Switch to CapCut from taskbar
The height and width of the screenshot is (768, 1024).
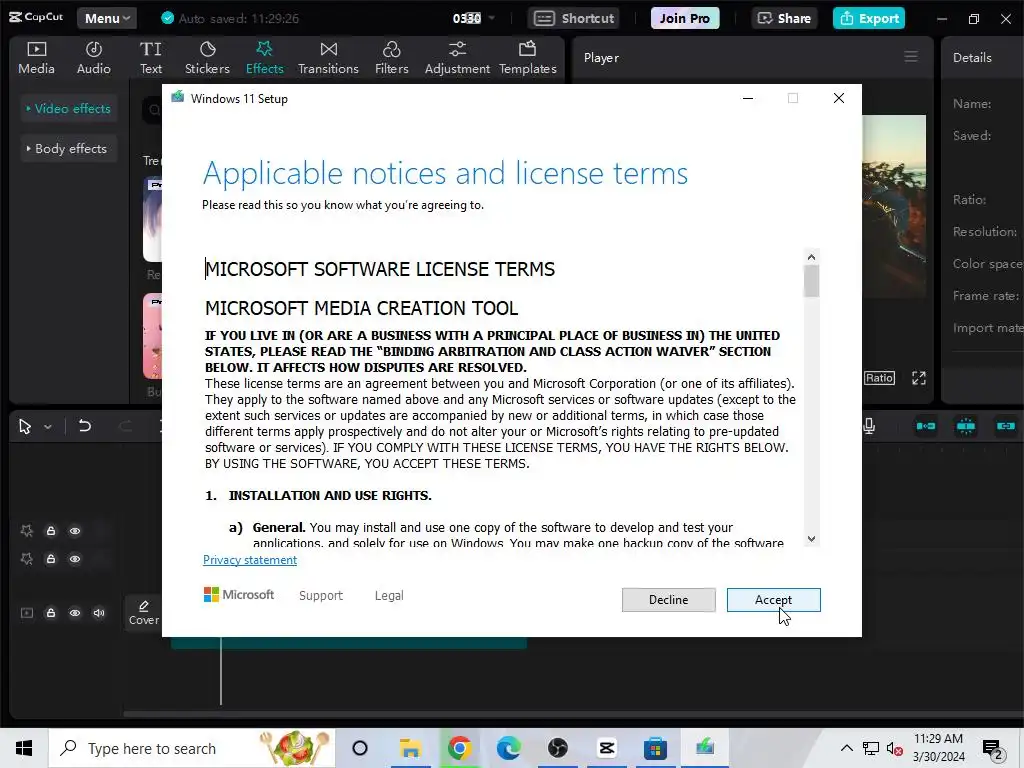(x=607, y=748)
